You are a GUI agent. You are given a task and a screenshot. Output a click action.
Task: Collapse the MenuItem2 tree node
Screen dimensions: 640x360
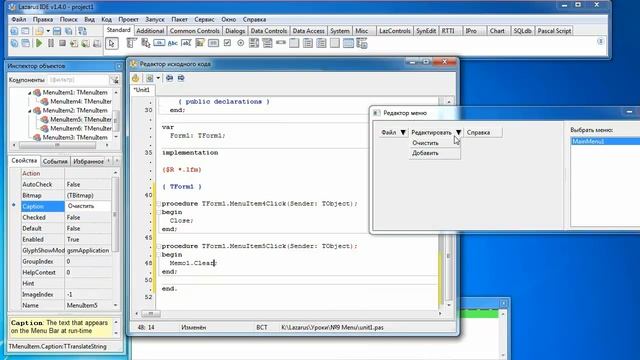point(29,111)
